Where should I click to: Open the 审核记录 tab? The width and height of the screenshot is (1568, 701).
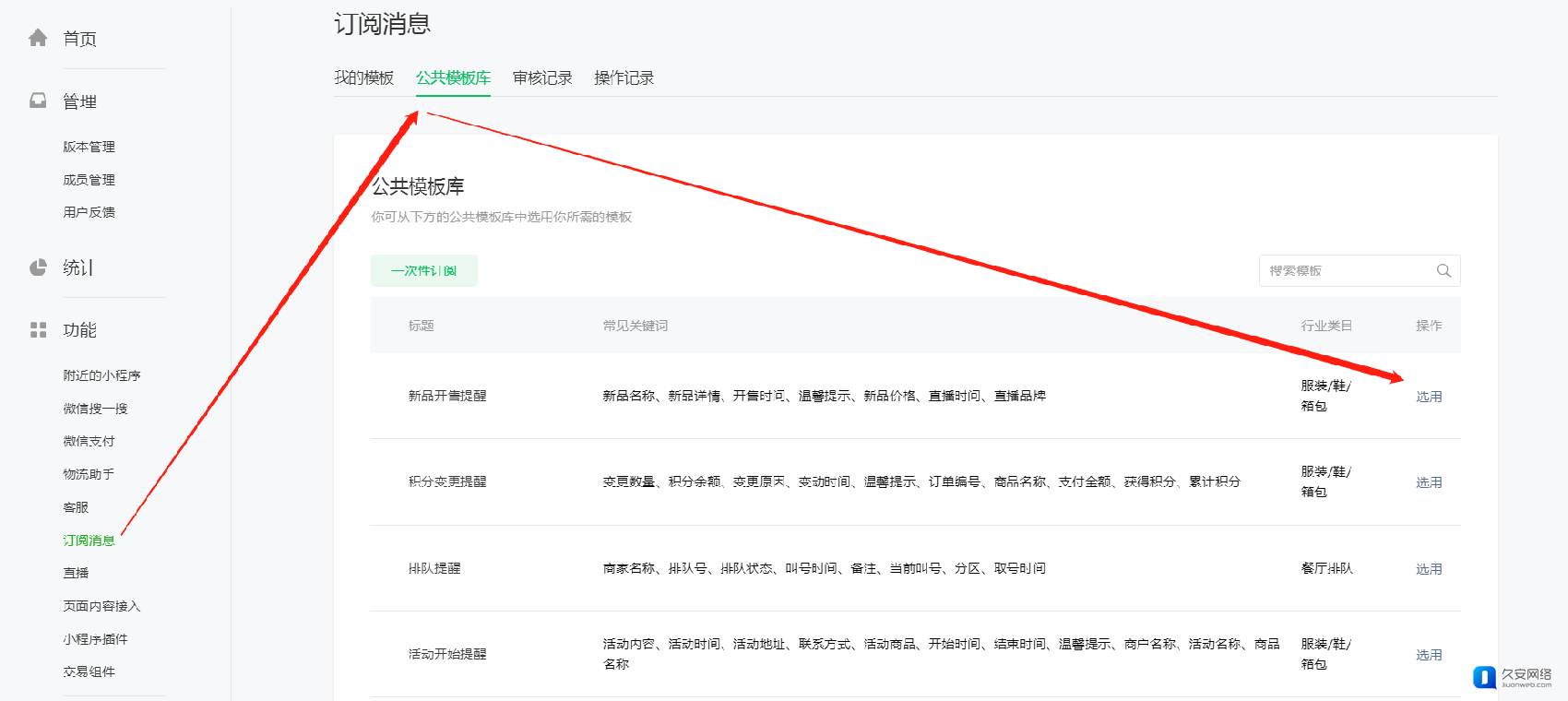coord(542,77)
